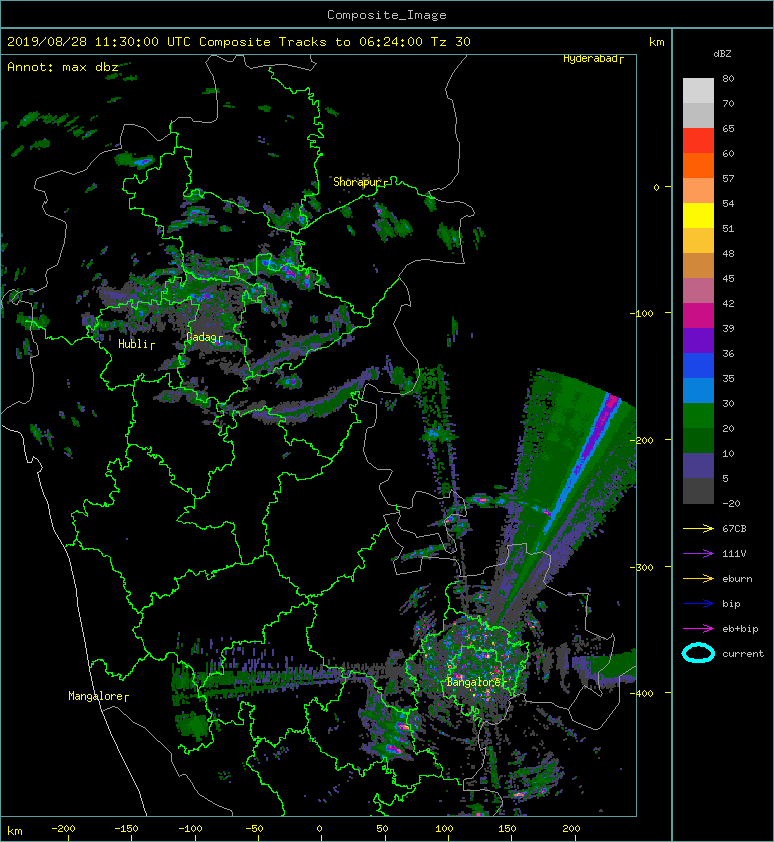The width and height of the screenshot is (774, 842).
Task: Click the 111V purple arrow legend icon
Action: (x=698, y=554)
